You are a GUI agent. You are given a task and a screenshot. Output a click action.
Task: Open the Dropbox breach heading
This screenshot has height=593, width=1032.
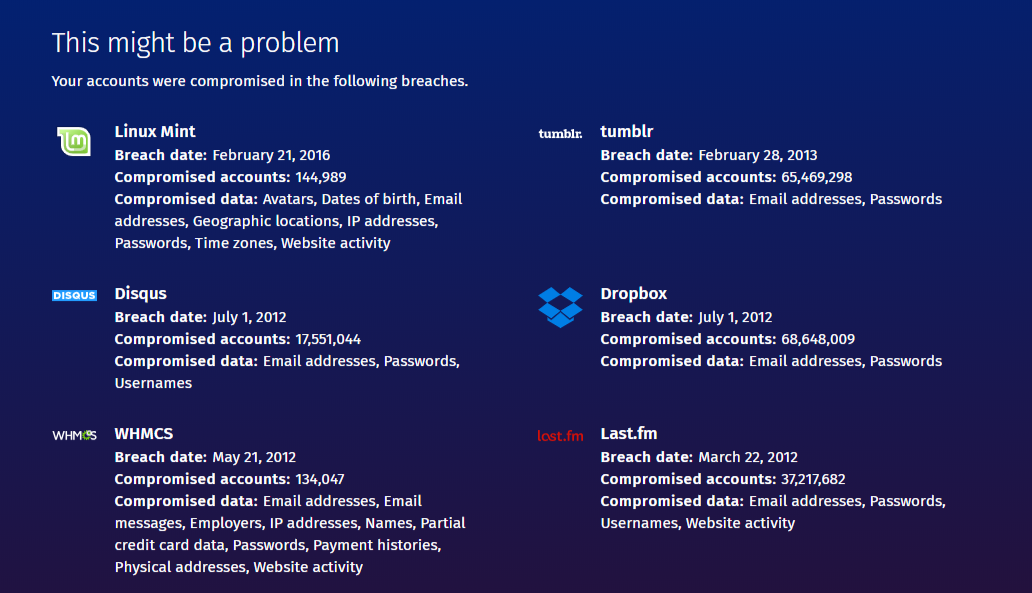[x=634, y=293]
